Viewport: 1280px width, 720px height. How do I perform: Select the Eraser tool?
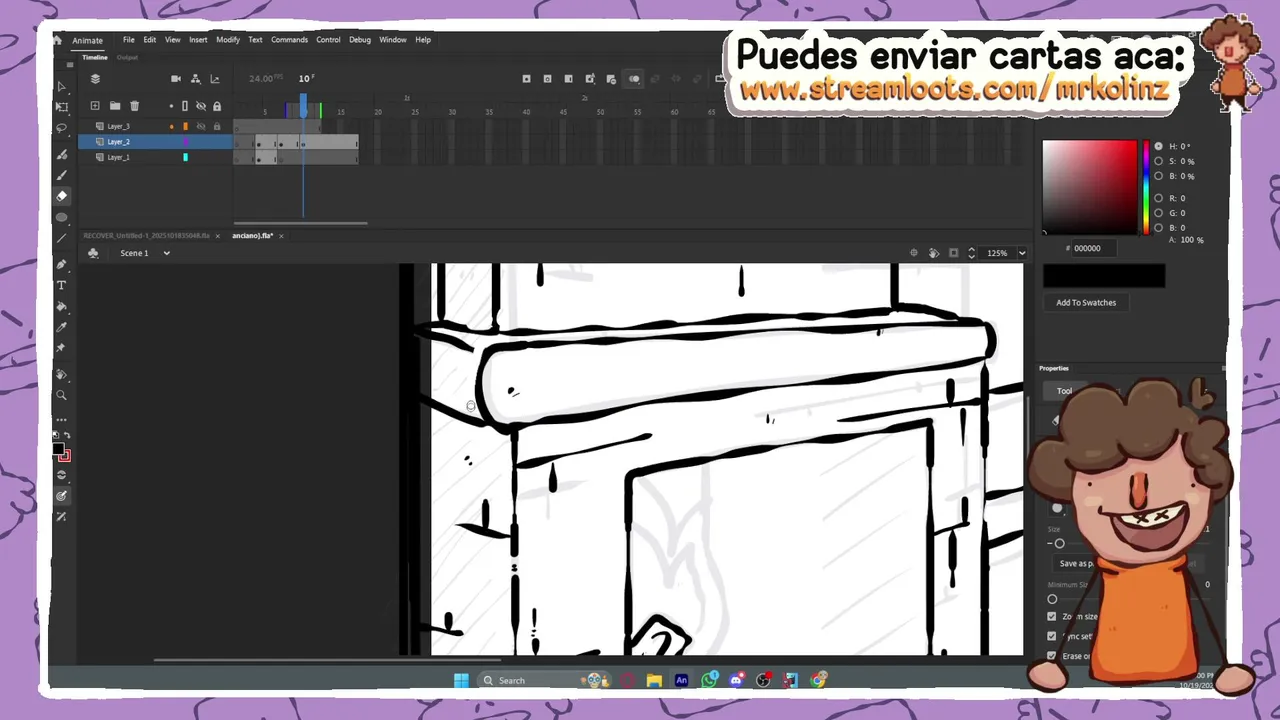coord(61,196)
